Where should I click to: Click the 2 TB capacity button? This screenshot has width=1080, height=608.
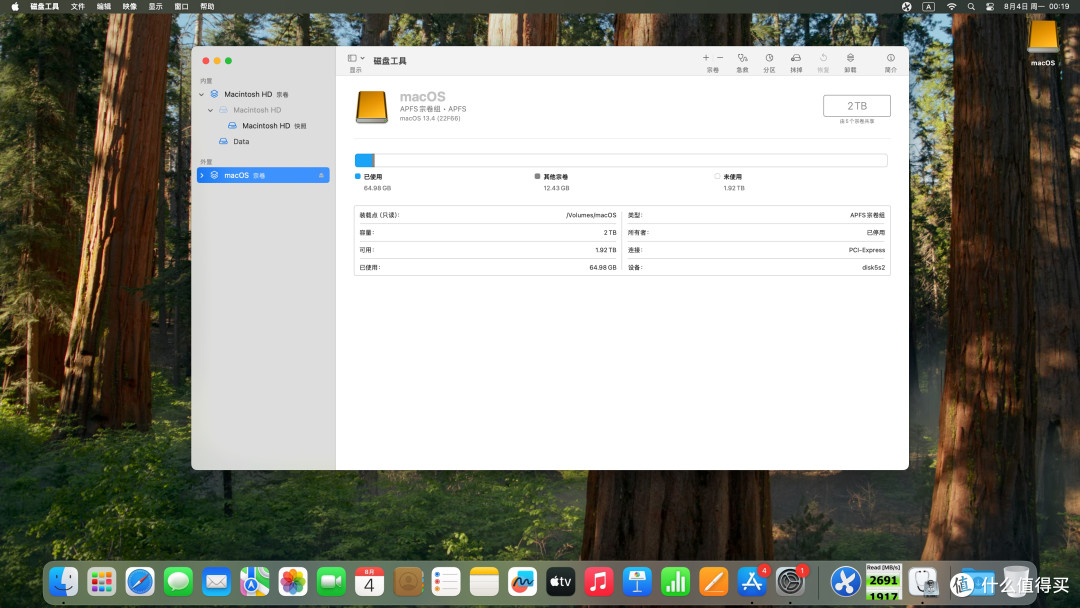click(x=856, y=105)
